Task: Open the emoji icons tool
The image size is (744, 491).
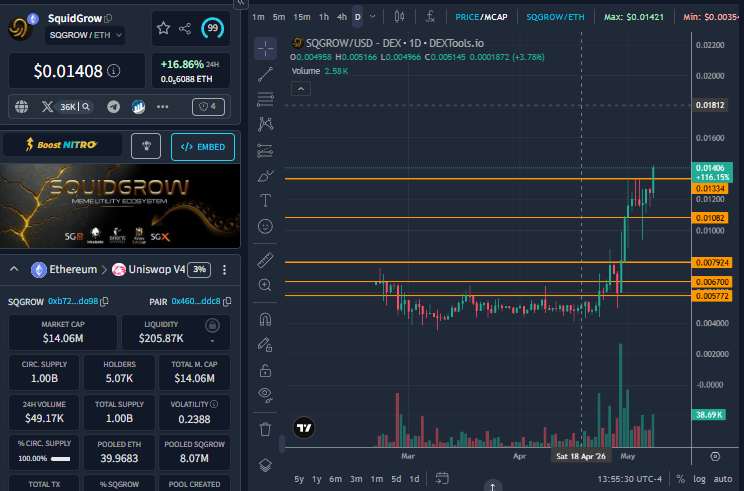Action: point(265,226)
